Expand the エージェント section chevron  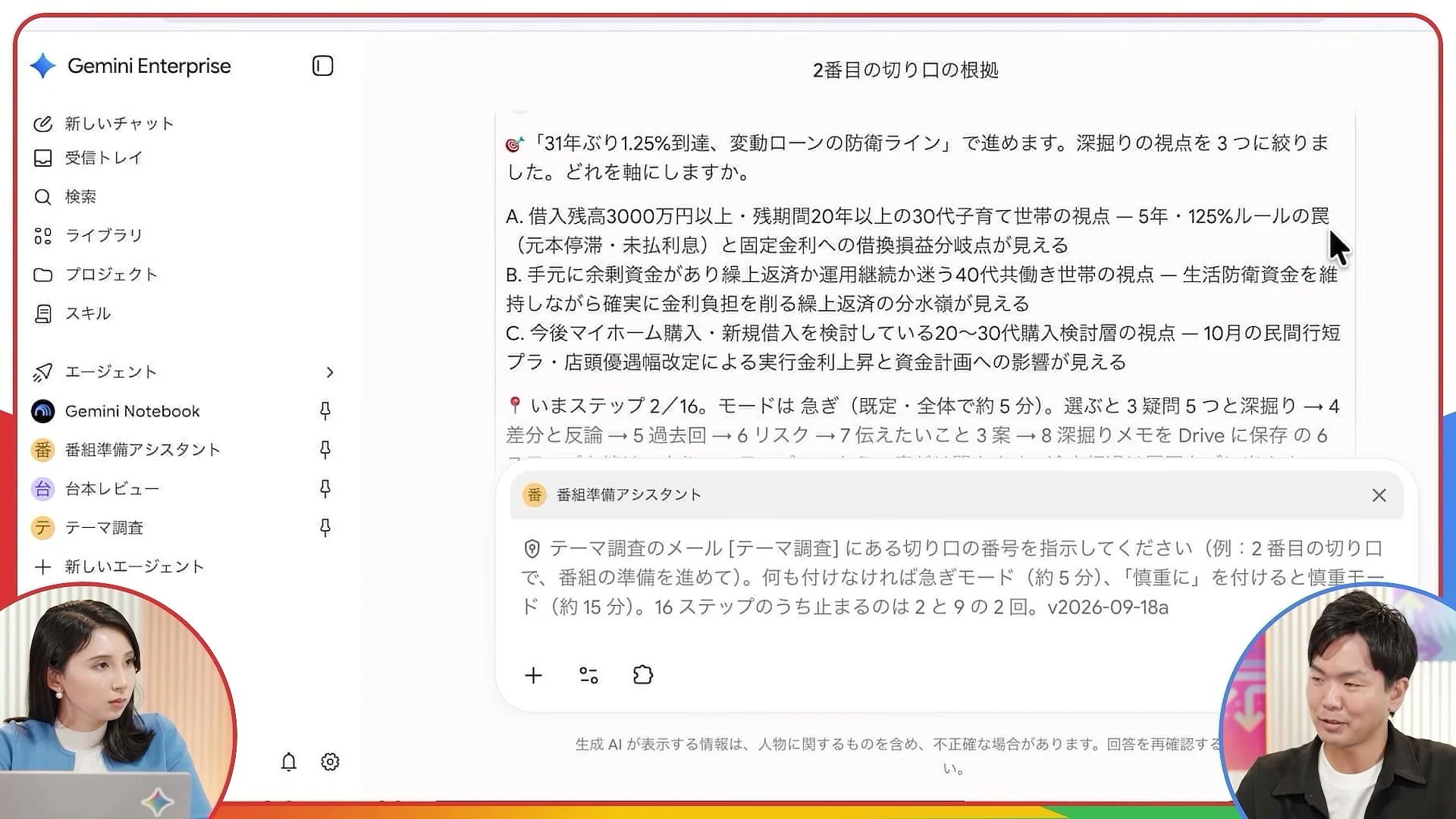click(329, 372)
